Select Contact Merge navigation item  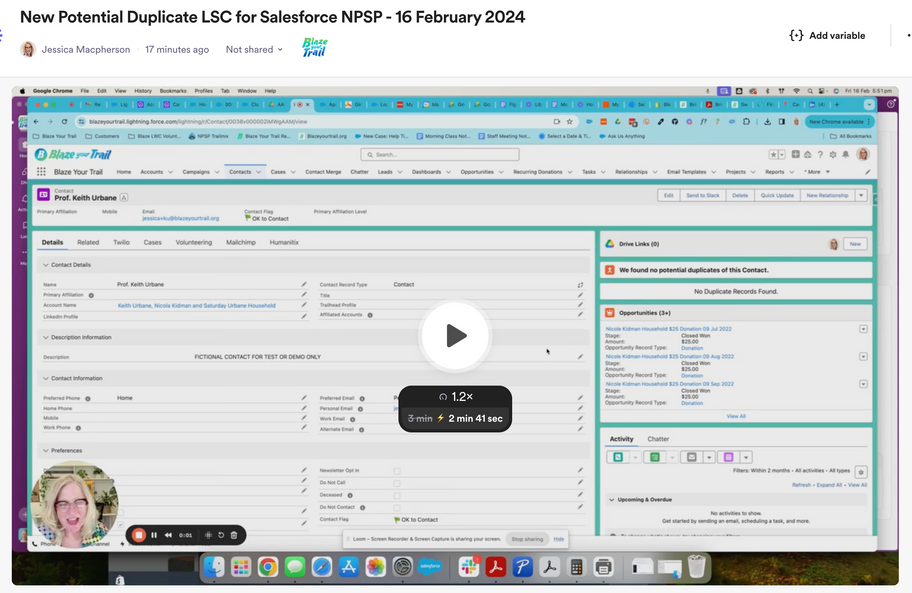click(x=323, y=172)
